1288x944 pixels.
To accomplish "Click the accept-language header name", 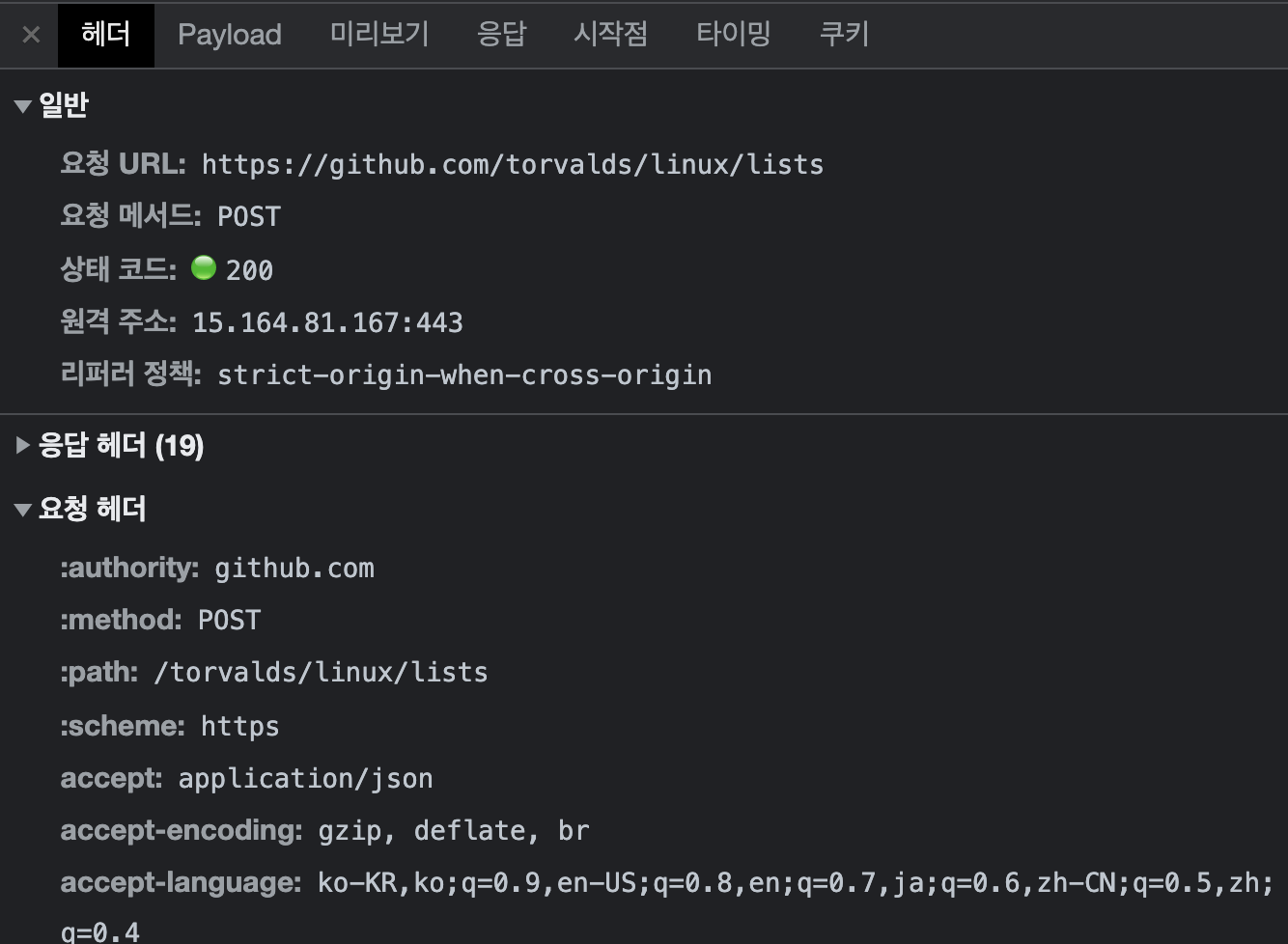I will [181, 882].
